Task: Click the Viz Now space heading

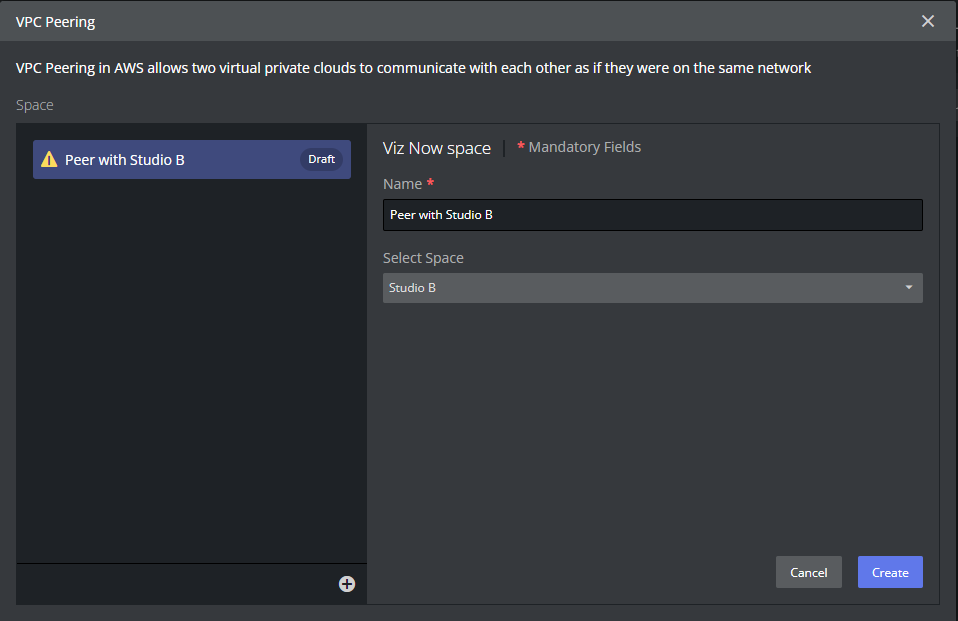Action: pyautogui.click(x=437, y=148)
